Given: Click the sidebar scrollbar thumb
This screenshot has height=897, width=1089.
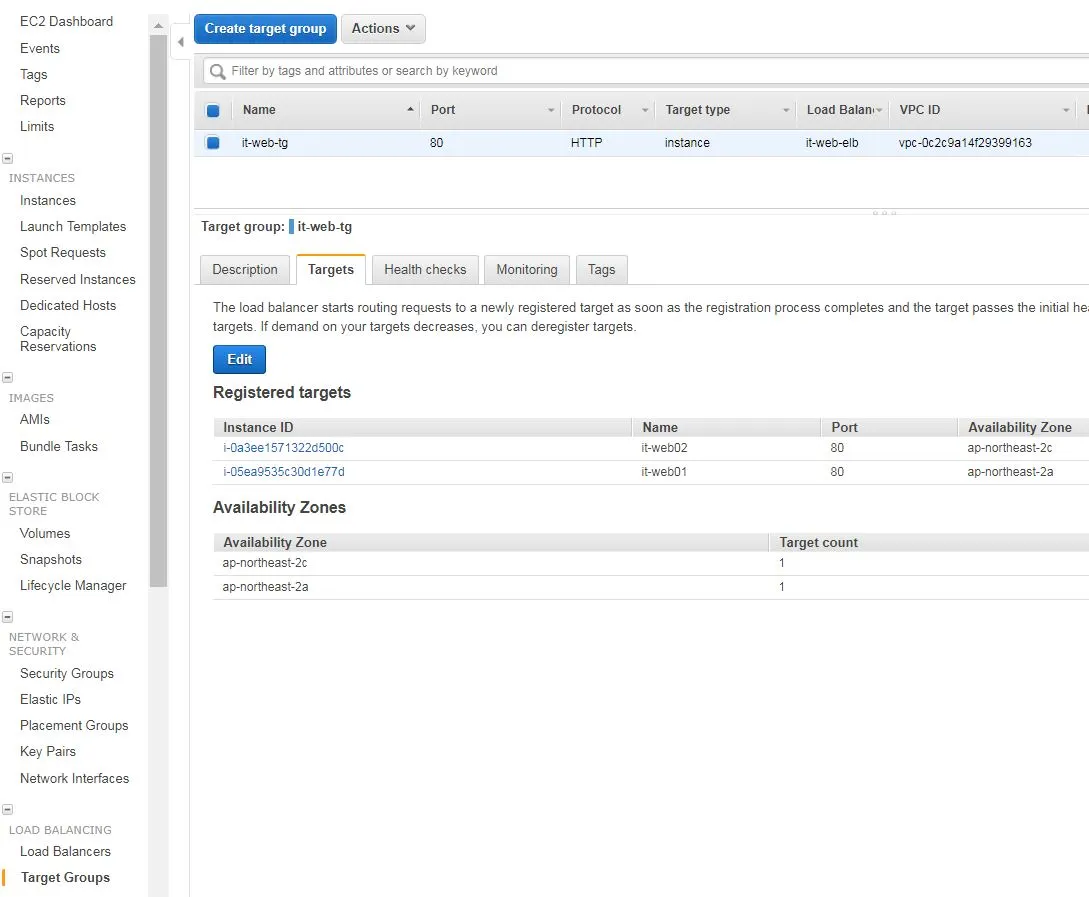Looking at the screenshot, I should pos(158,310).
